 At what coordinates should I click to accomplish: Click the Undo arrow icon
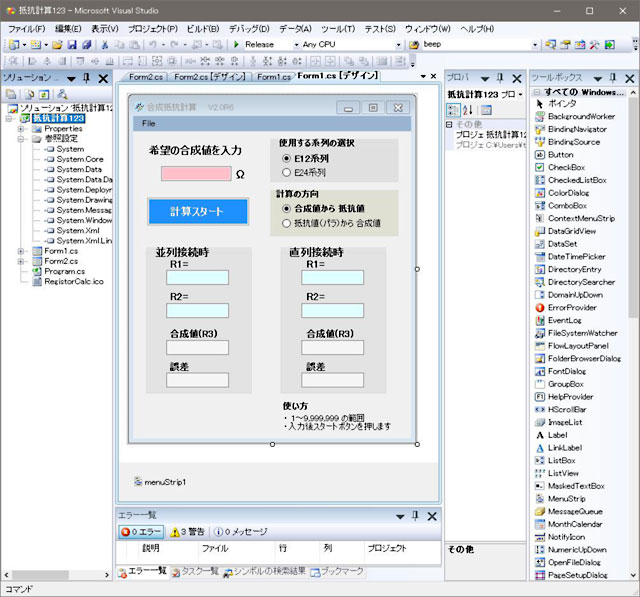click(x=153, y=44)
